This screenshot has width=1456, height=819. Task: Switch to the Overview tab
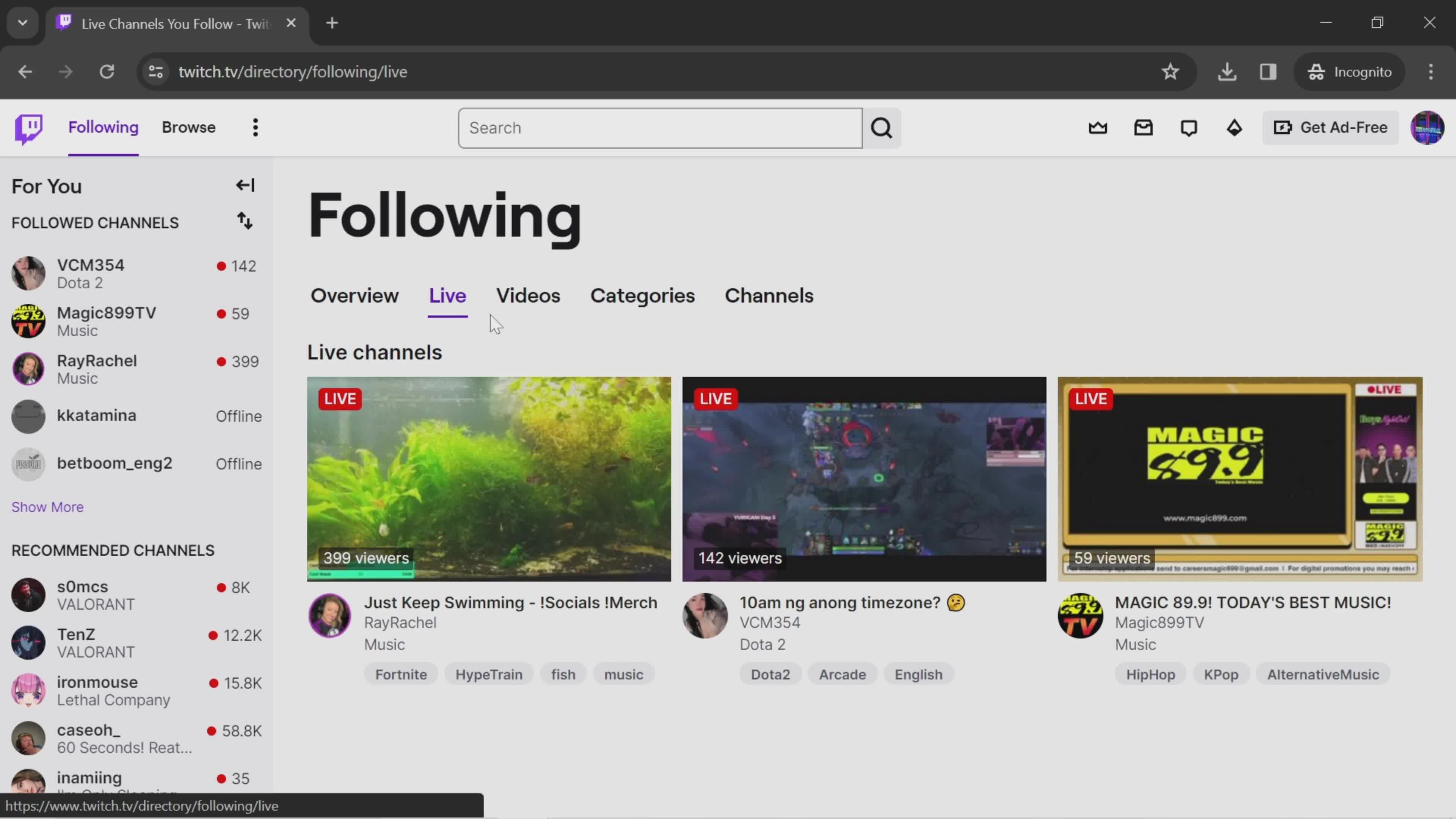click(355, 296)
